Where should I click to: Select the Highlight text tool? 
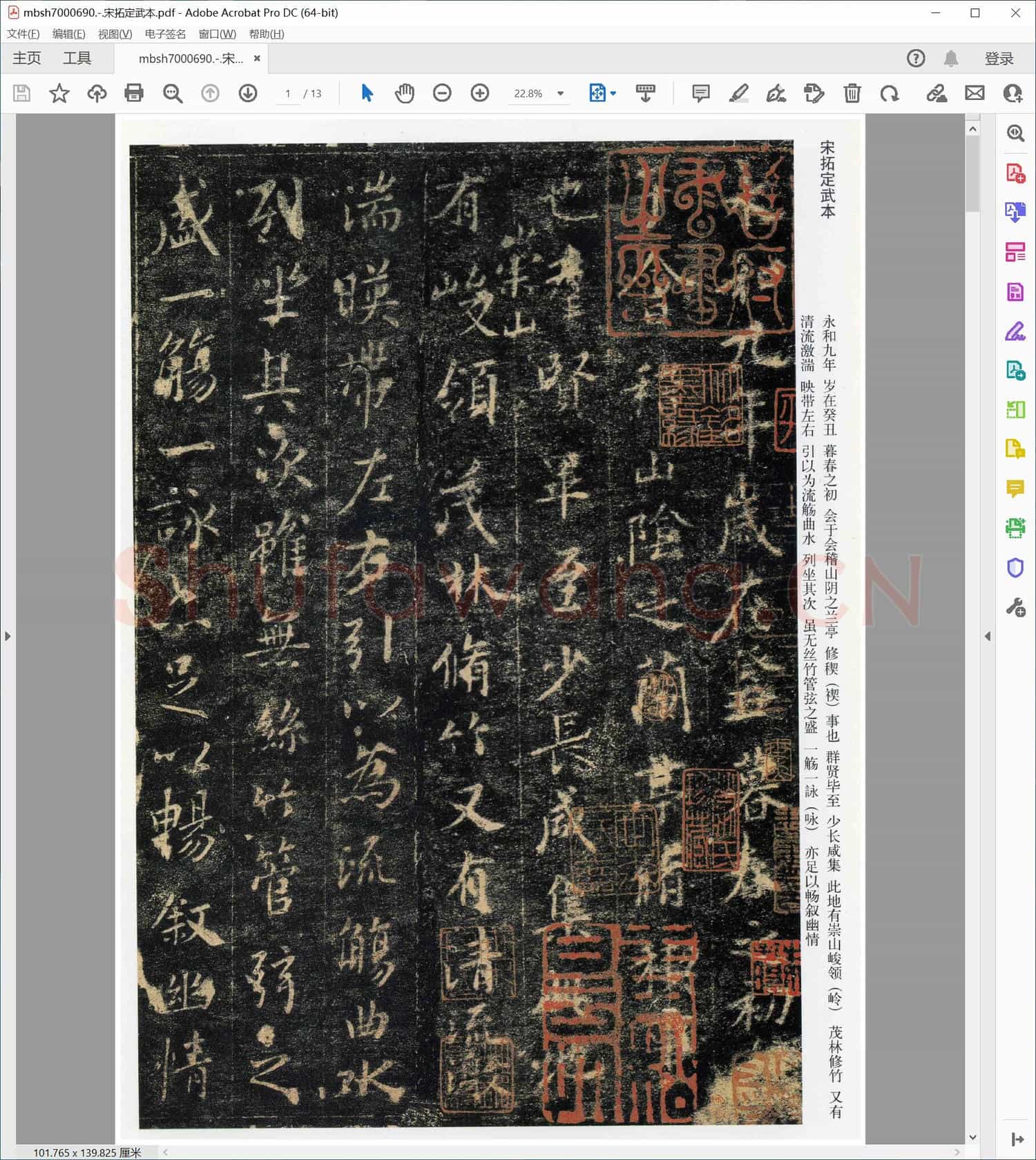point(738,93)
